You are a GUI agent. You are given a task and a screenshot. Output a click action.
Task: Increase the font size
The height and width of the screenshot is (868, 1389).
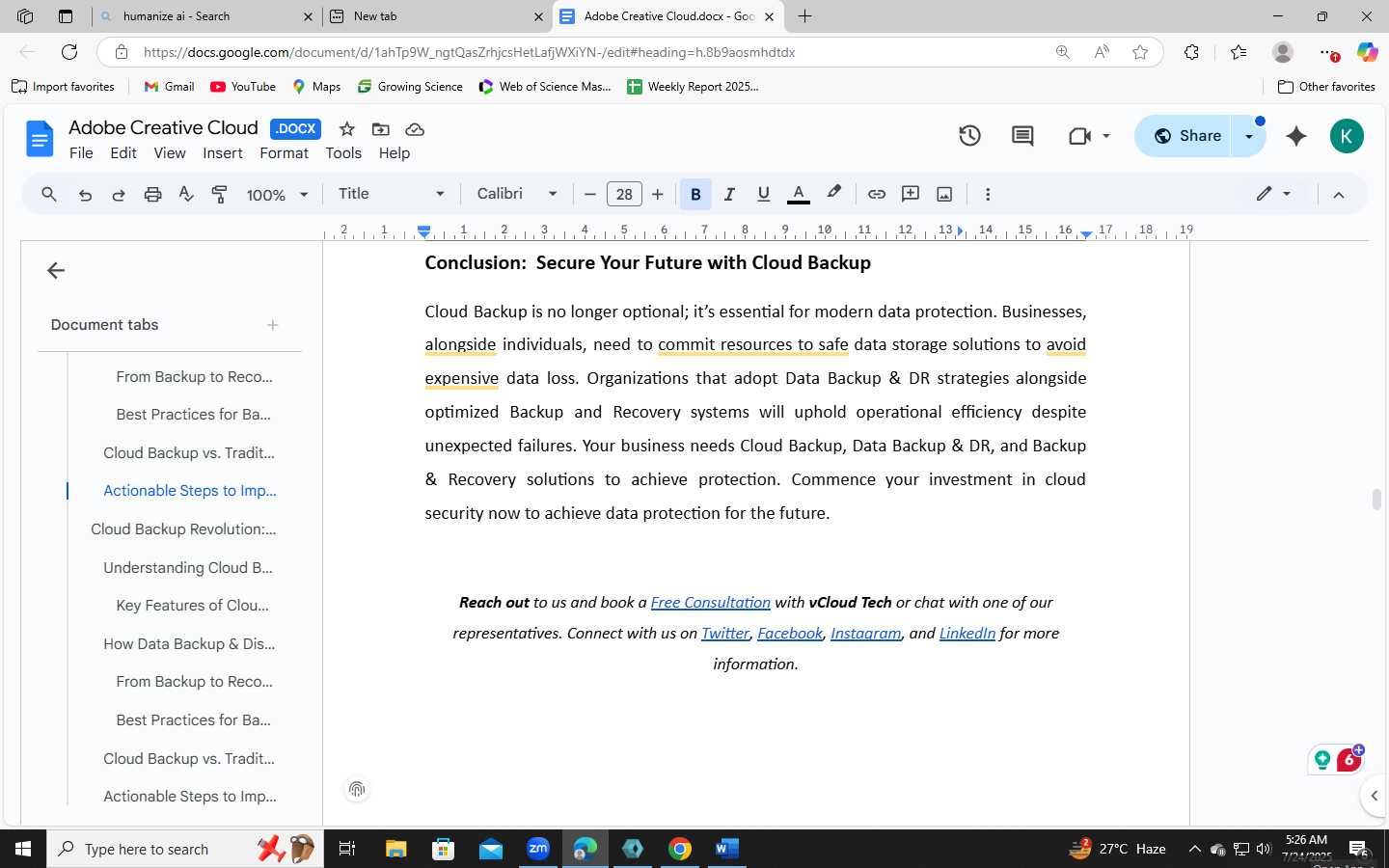click(658, 194)
